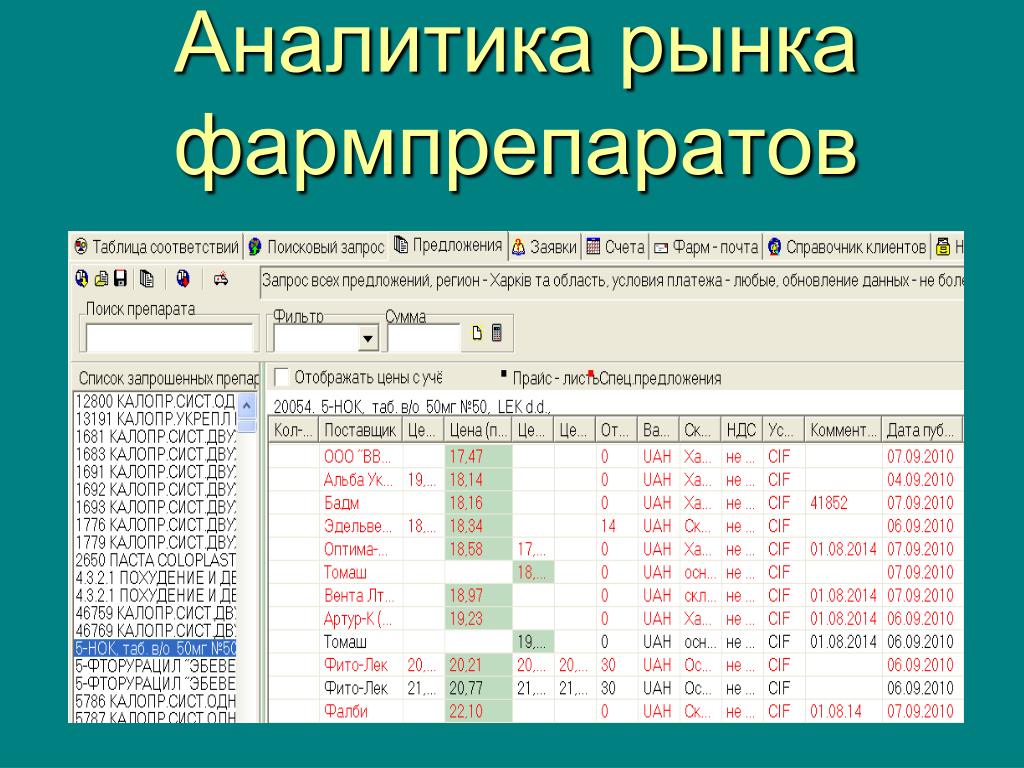This screenshot has width=1024, height=768.
Task: Select 5786 КАЛОПР.СИСТ.ОДН list item
Action: (155, 701)
